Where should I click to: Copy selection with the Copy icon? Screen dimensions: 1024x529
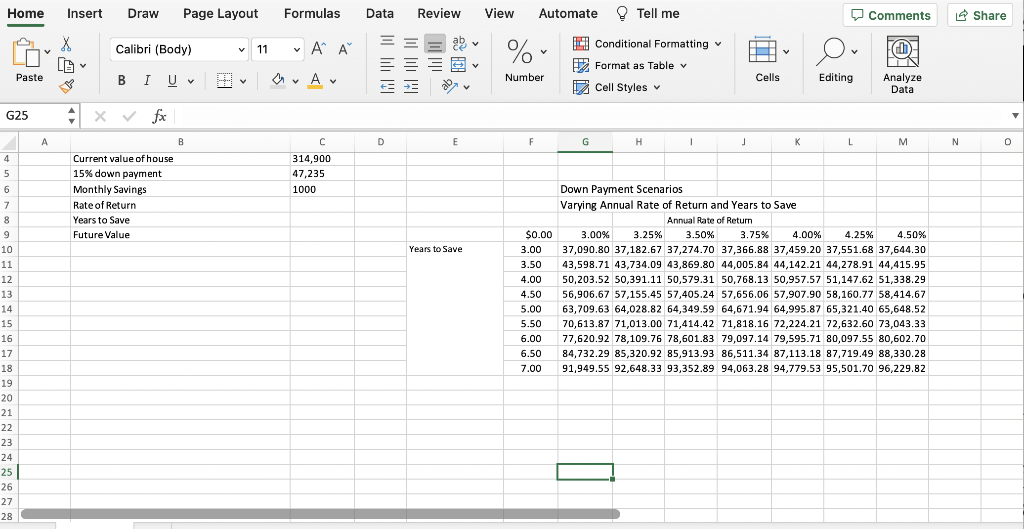pos(66,65)
